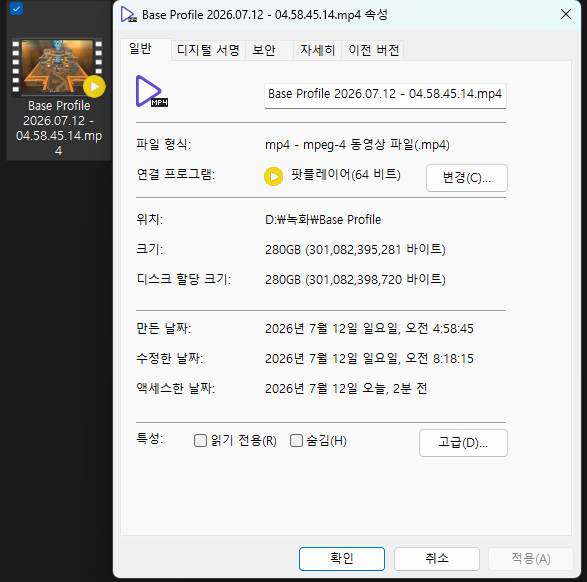Viewport: 587px width, 582px height.
Task: Cancel with the 취소 button
Action: click(437, 559)
